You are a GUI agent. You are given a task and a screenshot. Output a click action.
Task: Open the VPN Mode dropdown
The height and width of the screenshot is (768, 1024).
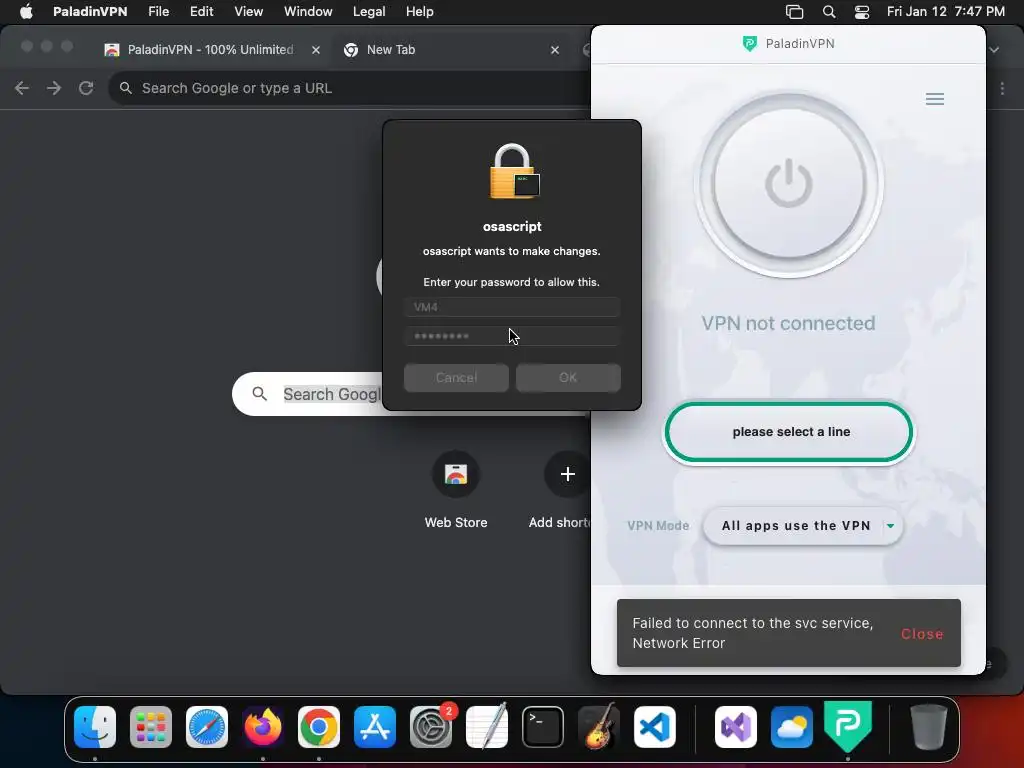tap(803, 526)
